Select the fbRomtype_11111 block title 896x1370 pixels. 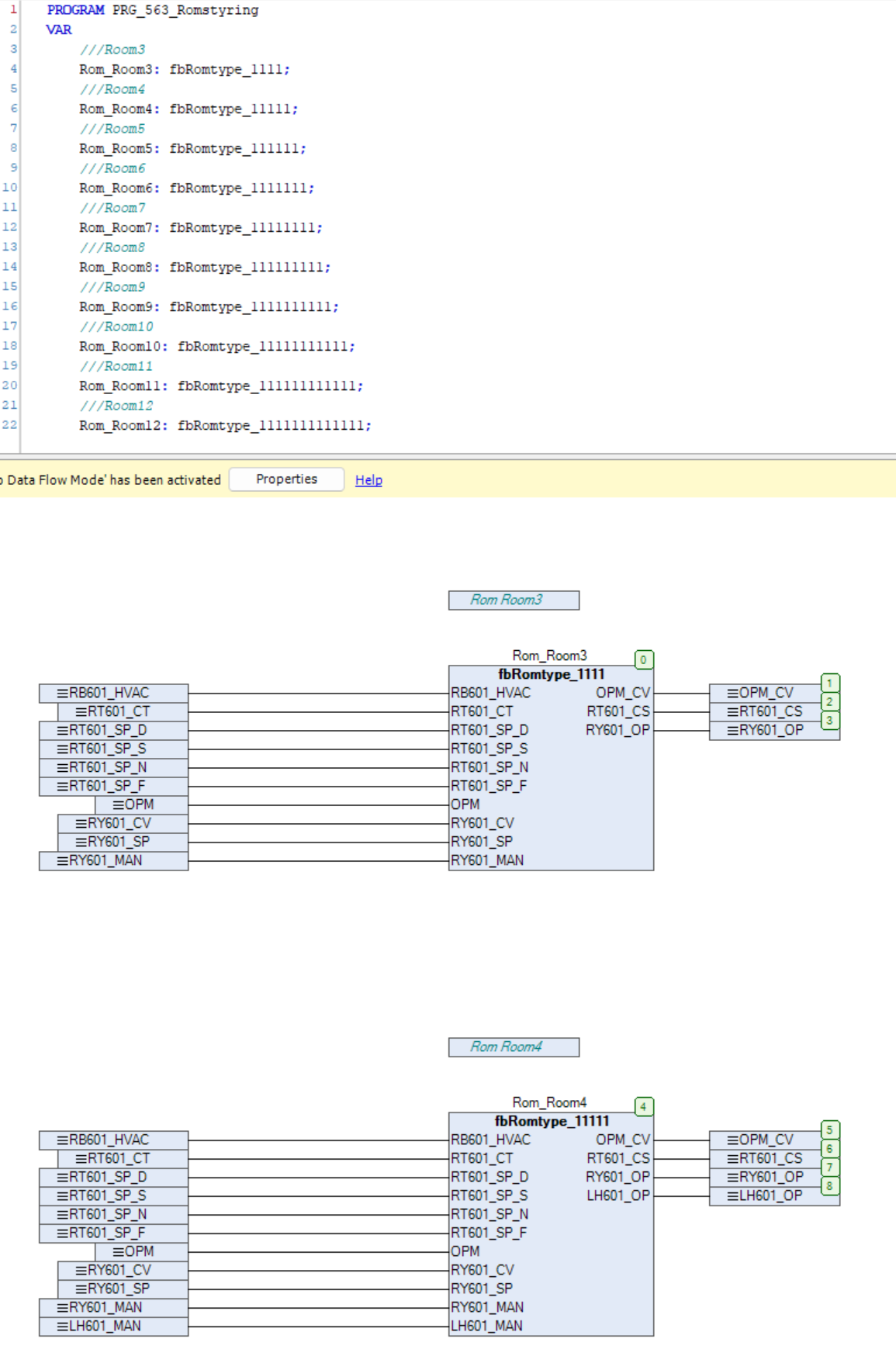click(551, 1121)
